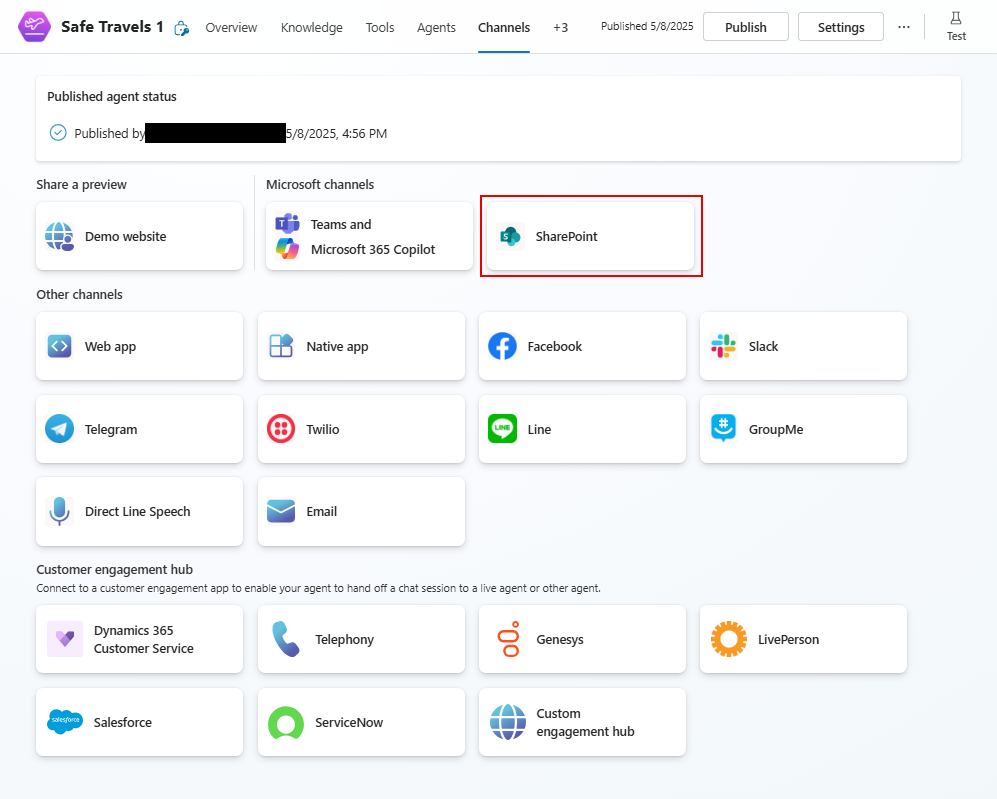Screen dimensions: 997x799
Task: Open the Test panel flask icon
Action: coord(956,19)
